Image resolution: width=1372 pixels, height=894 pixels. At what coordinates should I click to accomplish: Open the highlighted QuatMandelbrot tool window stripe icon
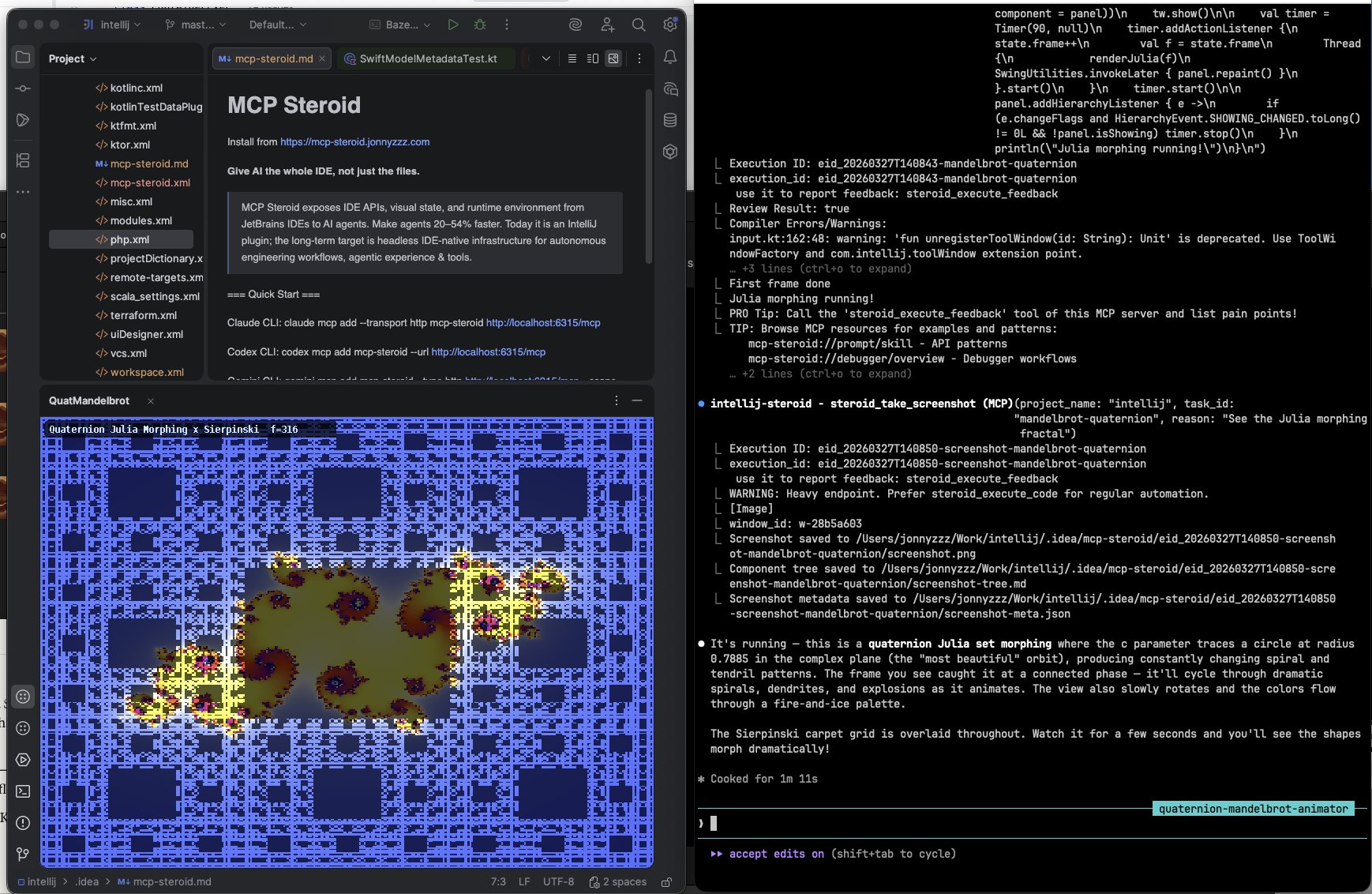[23, 697]
